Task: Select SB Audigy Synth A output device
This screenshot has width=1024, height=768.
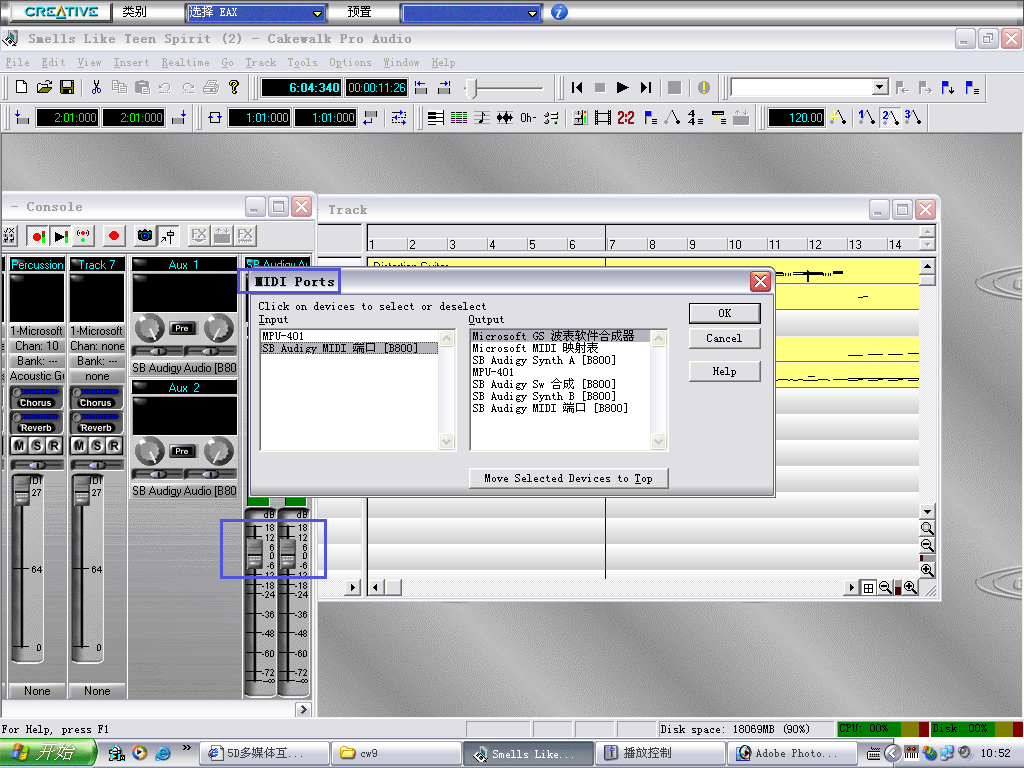Action: click(560, 360)
